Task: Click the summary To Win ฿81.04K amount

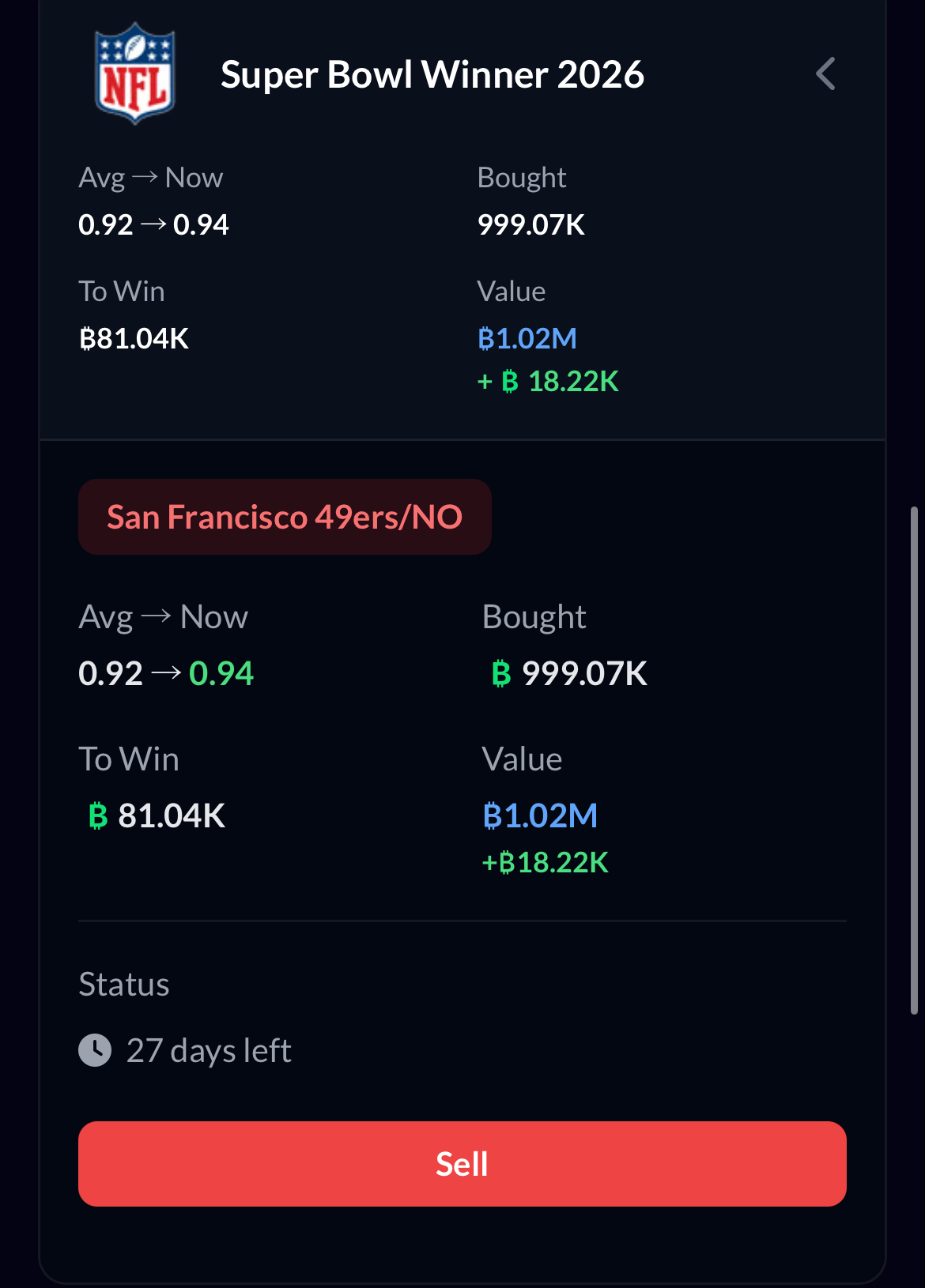Action: (134, 339)
